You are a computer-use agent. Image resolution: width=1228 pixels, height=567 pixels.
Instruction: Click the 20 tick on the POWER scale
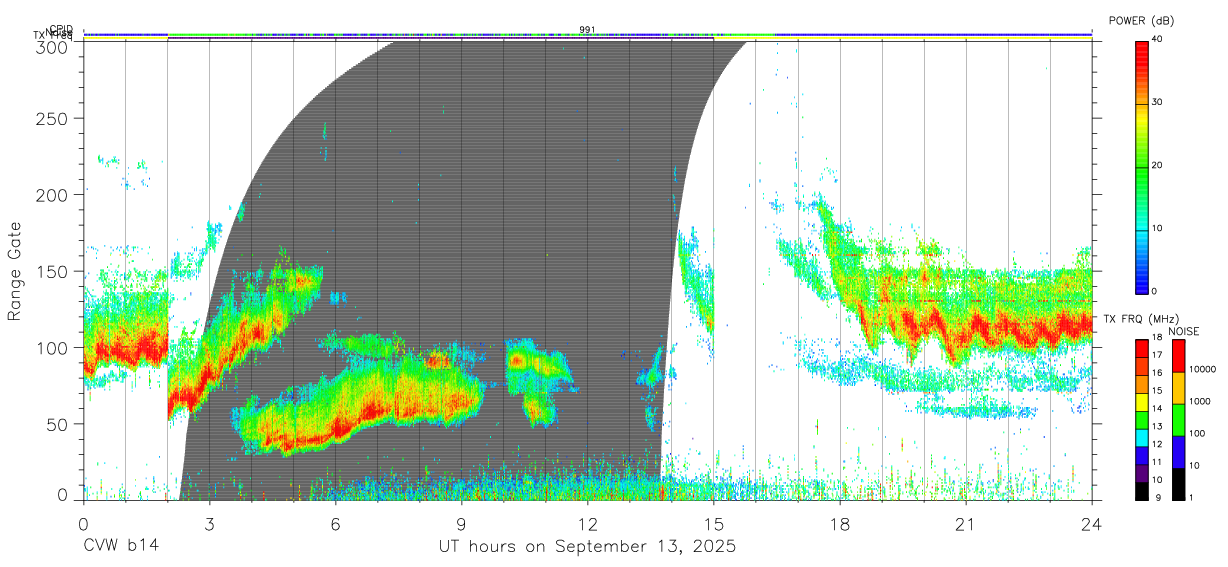coord(1156,166)
